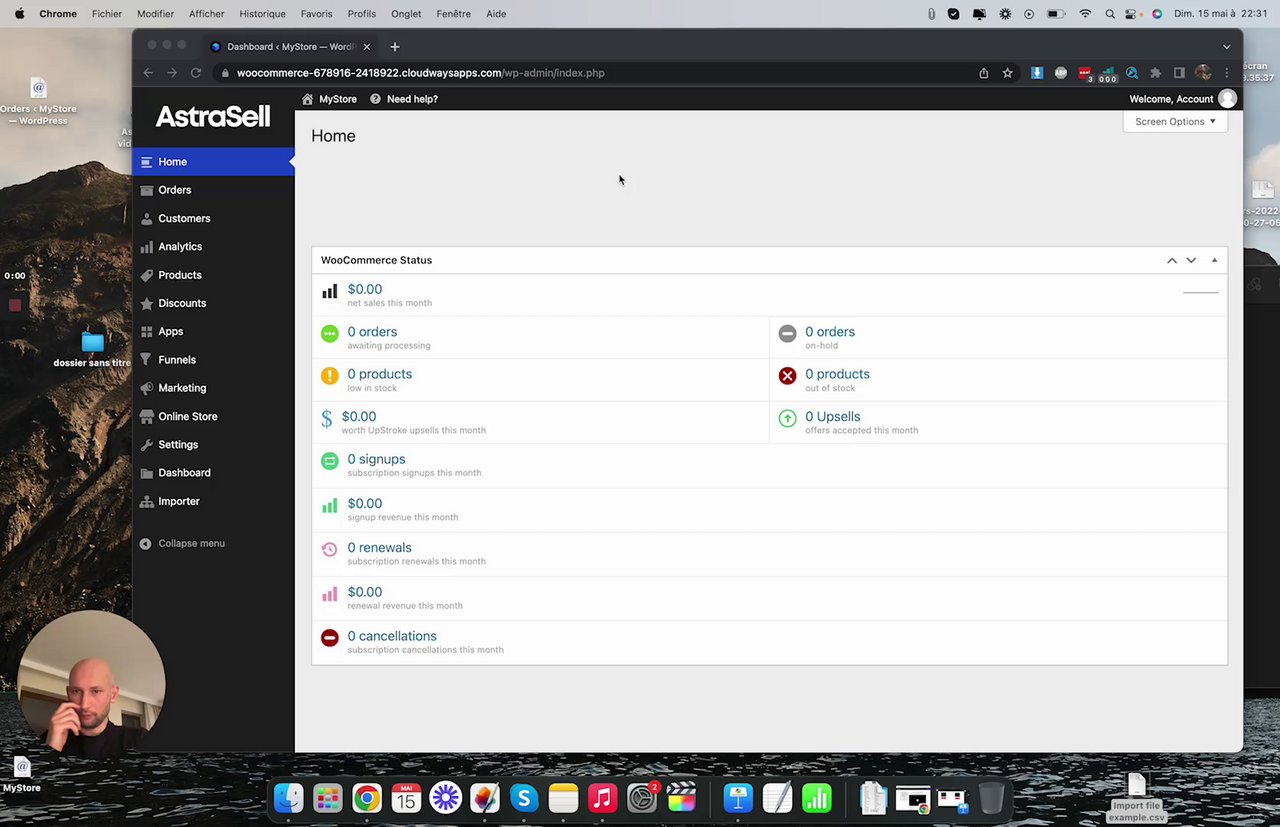Toggle the Chrome side panel
Image resolution: width=1280 pixels, height=827 pixels.
tap(1179, 73)
